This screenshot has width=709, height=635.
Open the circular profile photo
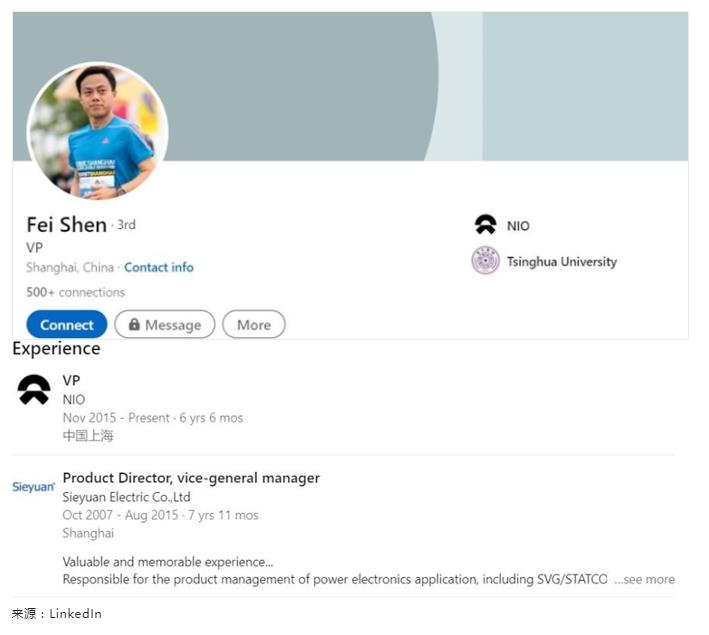pyautogui.click(x=97, y=132)
